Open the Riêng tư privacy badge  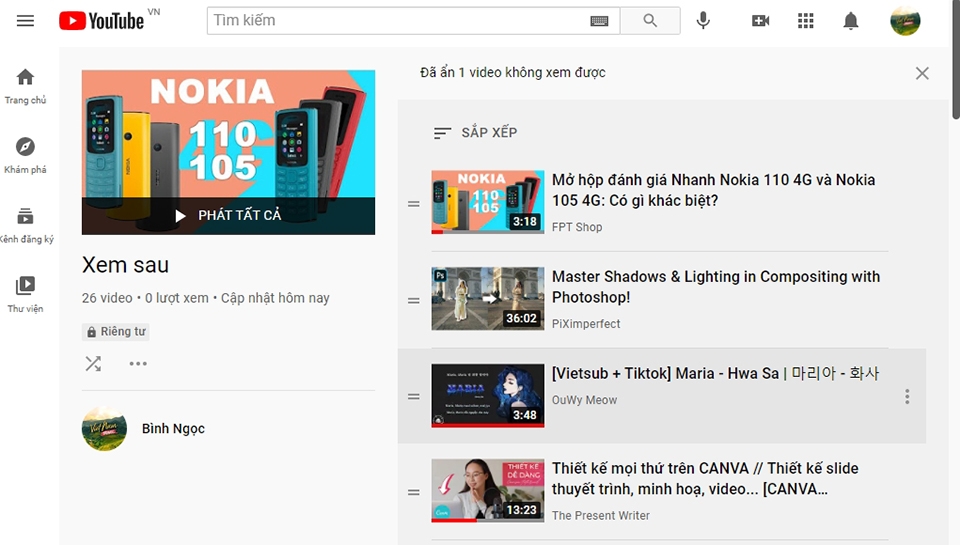(x=116, y=331)
